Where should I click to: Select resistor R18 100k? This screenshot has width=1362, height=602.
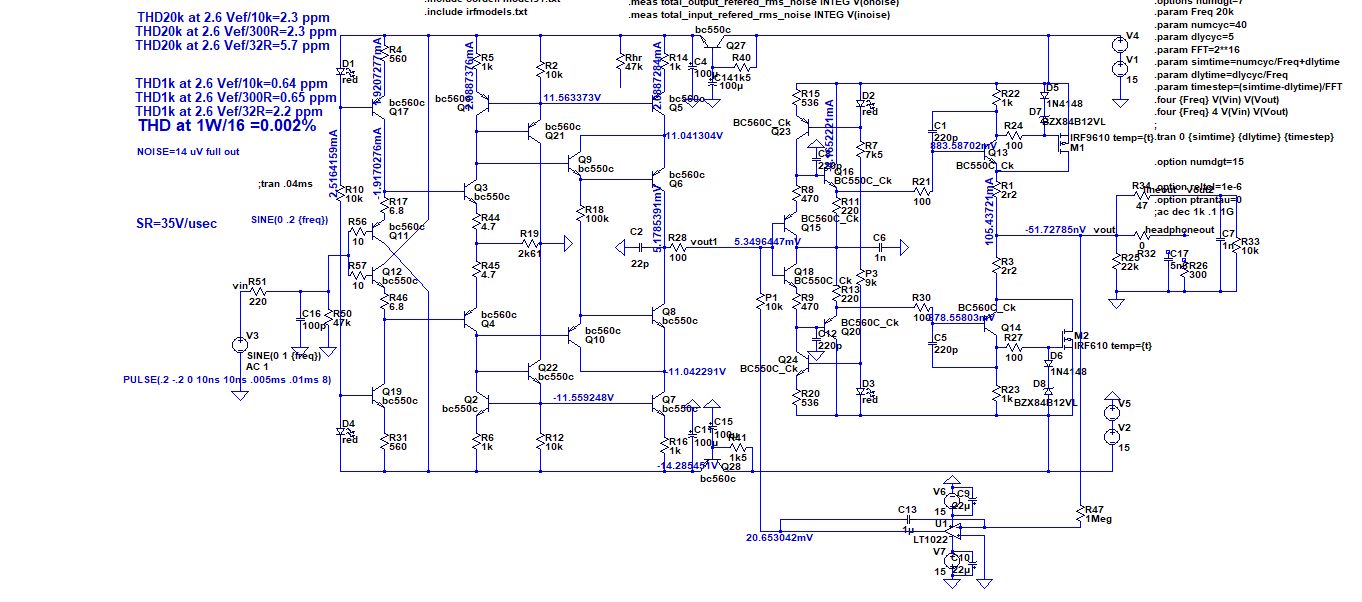coord(582,212)
